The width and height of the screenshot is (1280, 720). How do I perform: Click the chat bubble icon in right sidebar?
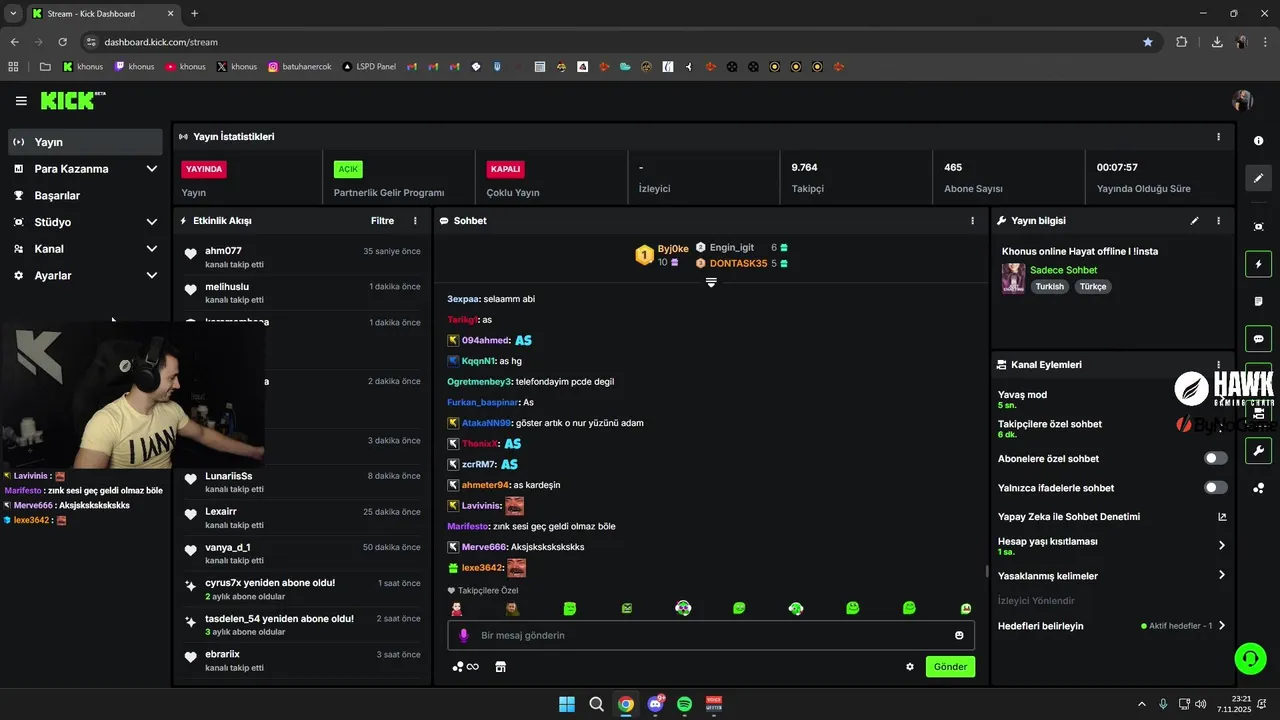click(x=1259, y=339)
